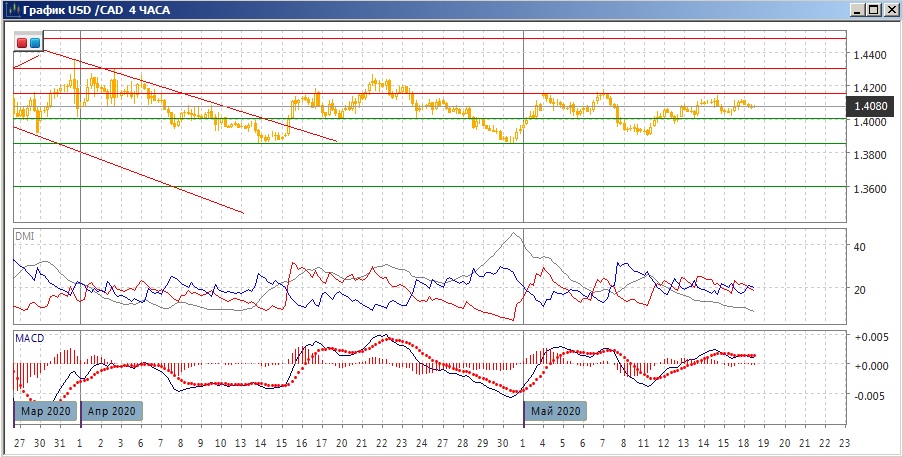Click the current price label 1.4080
The image size is (903, 457).
click(868, 105)
